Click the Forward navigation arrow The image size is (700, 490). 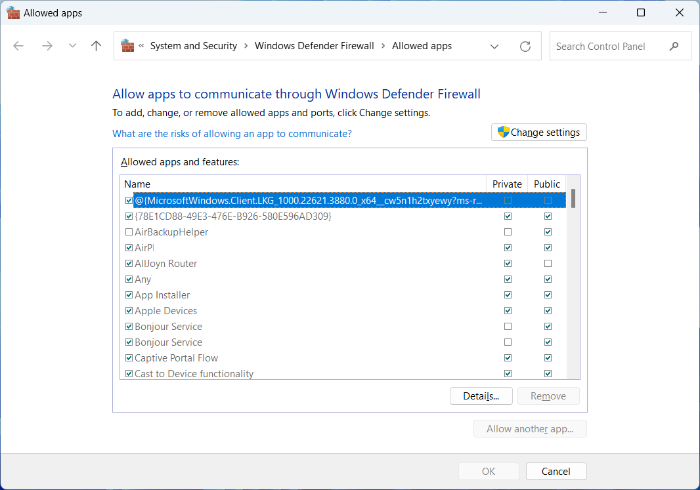46,46
